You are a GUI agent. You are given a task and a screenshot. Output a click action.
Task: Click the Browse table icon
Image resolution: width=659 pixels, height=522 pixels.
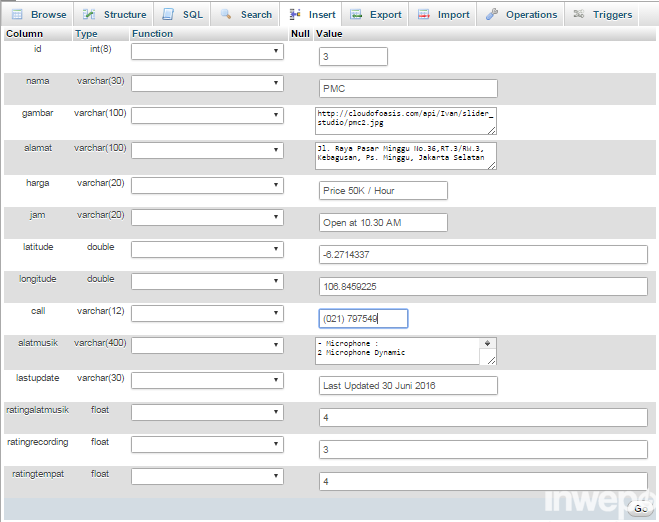point(17,15)
